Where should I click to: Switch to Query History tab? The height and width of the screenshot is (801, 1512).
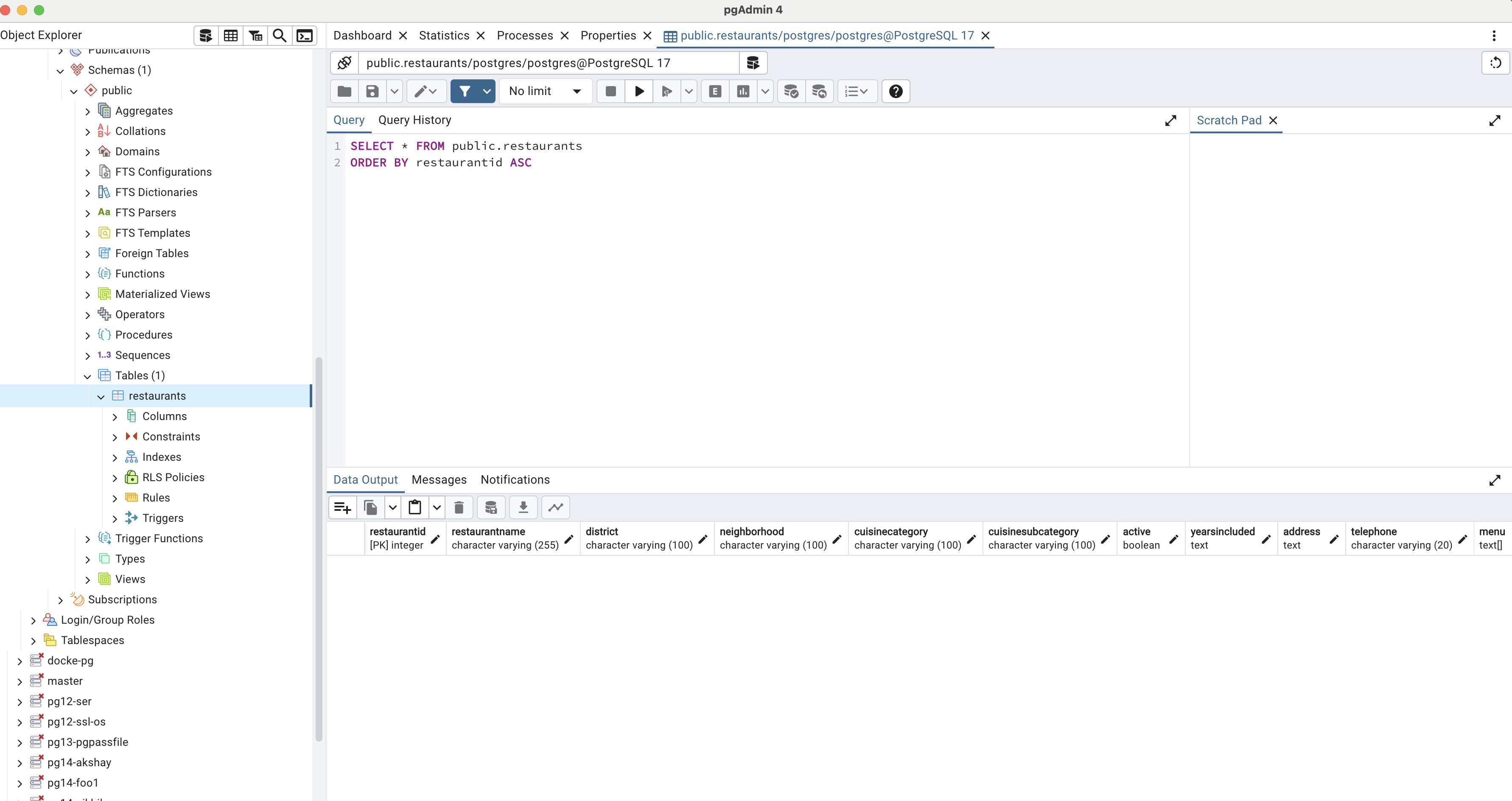pos(414,120)
